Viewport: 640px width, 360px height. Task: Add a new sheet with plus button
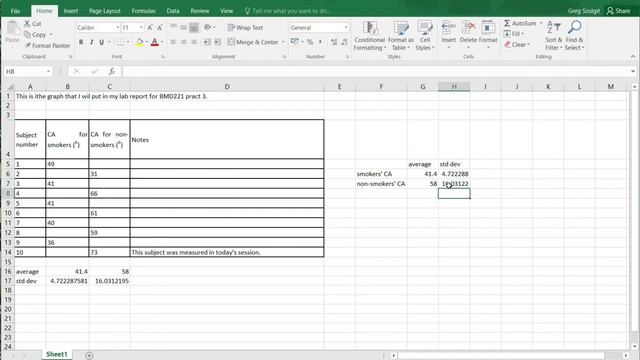click(89, 356)
